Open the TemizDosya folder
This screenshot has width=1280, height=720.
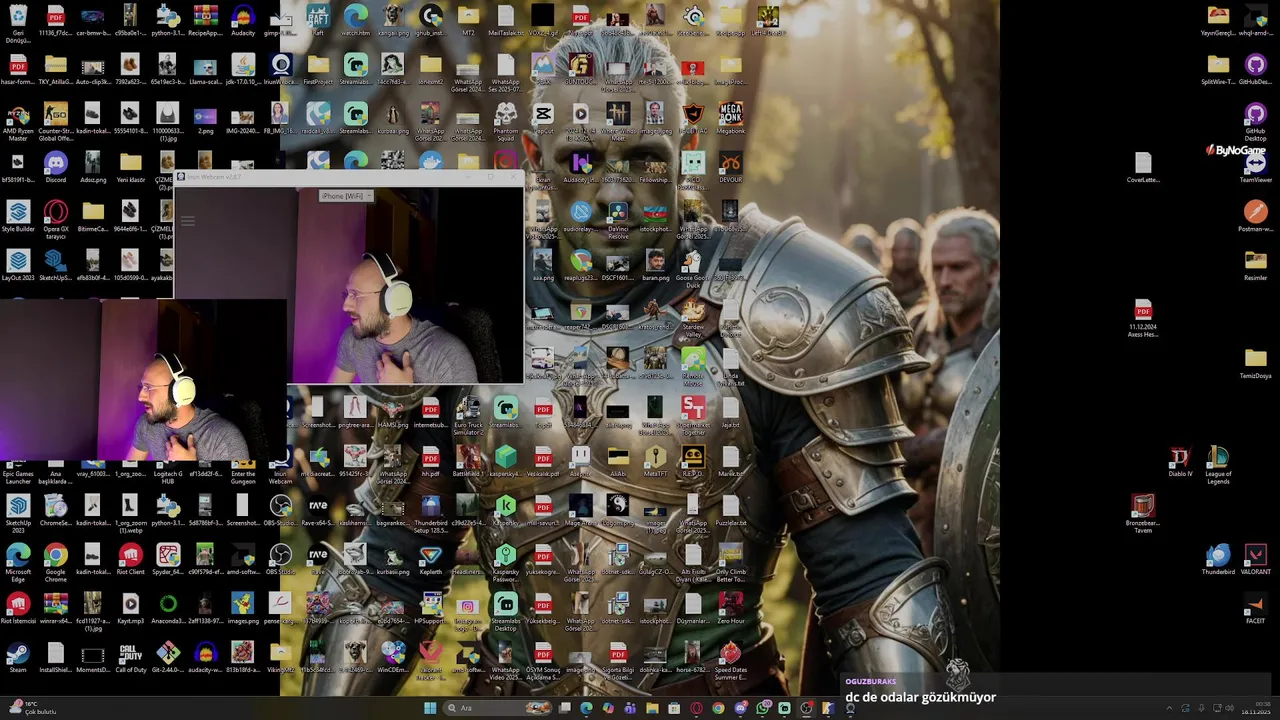(1255, 363)
